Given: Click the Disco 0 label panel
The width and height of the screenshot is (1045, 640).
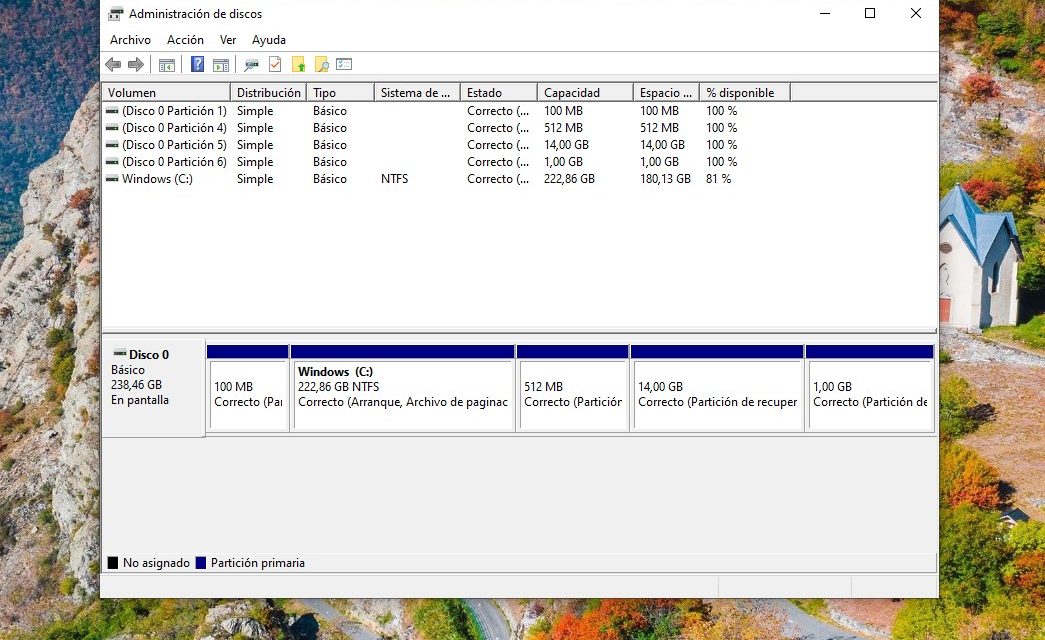Looking at the screenshot, I should [153, 385].
